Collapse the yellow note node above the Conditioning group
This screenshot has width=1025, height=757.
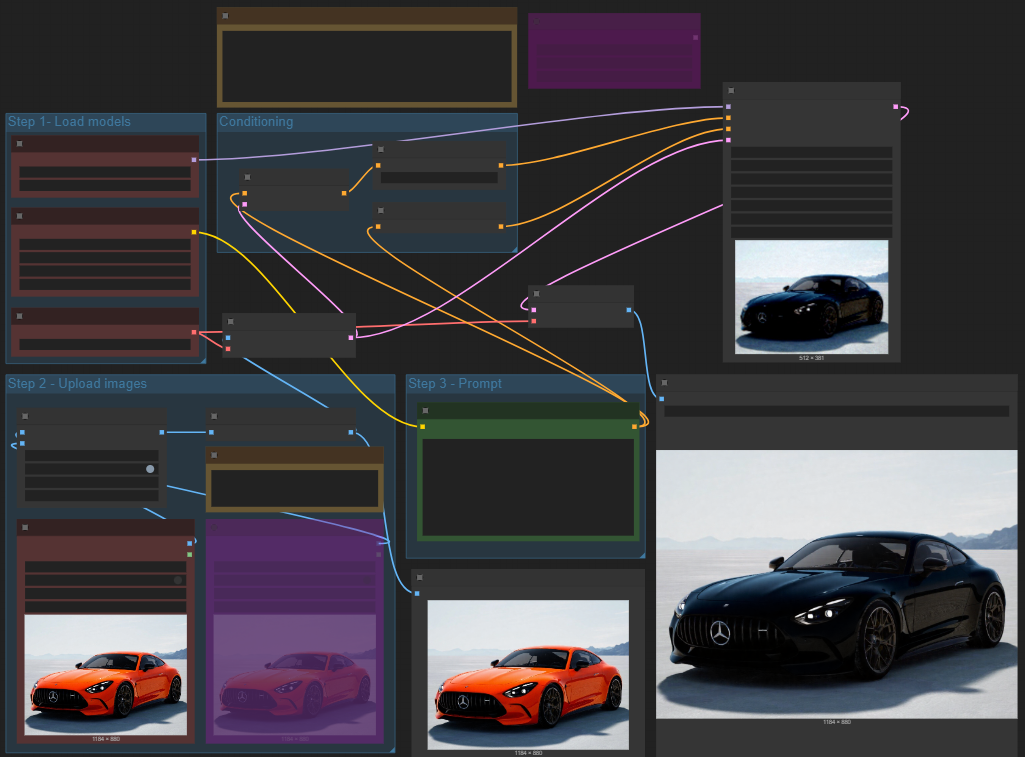point(226,16)
